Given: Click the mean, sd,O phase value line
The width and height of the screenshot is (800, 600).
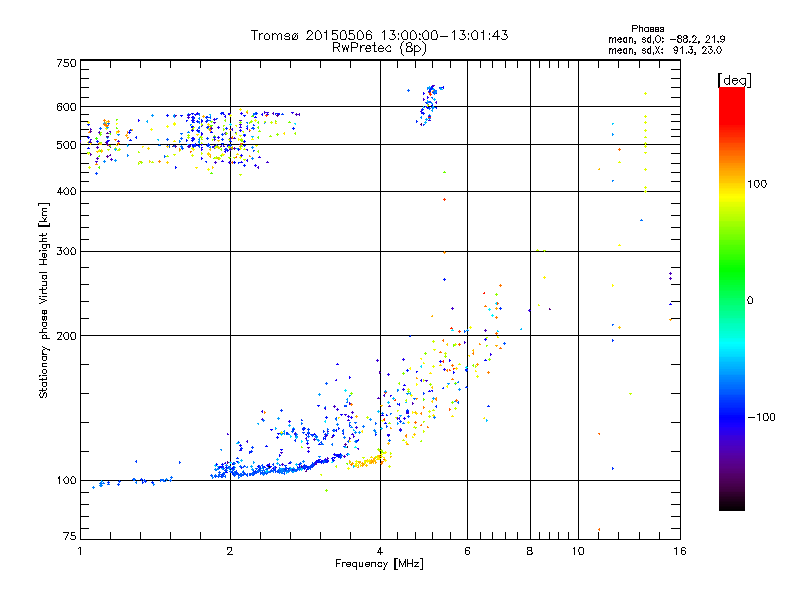Looking at the screenshot, I should tap(666, 39).
